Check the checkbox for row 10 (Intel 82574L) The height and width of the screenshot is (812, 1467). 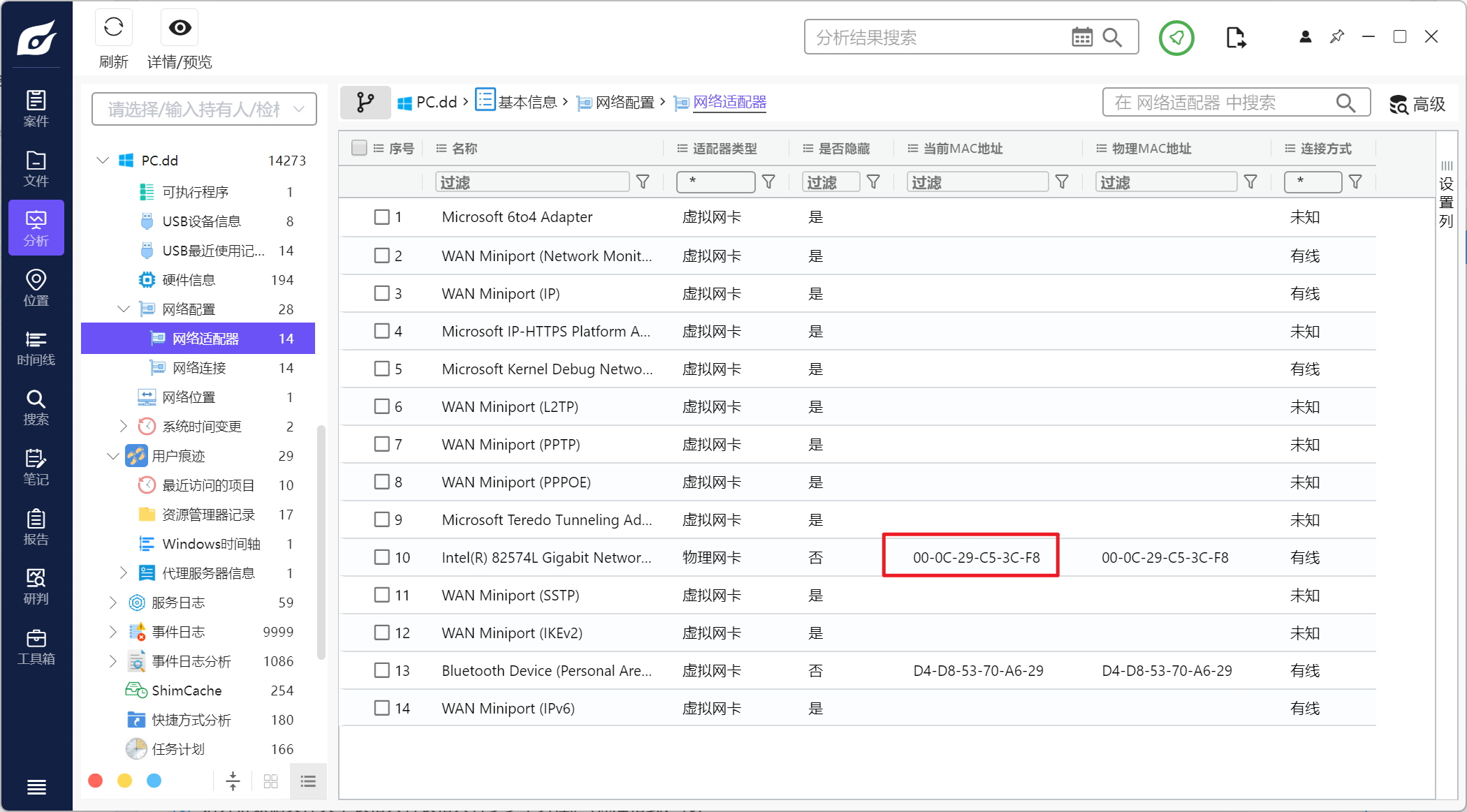(381, 557)
